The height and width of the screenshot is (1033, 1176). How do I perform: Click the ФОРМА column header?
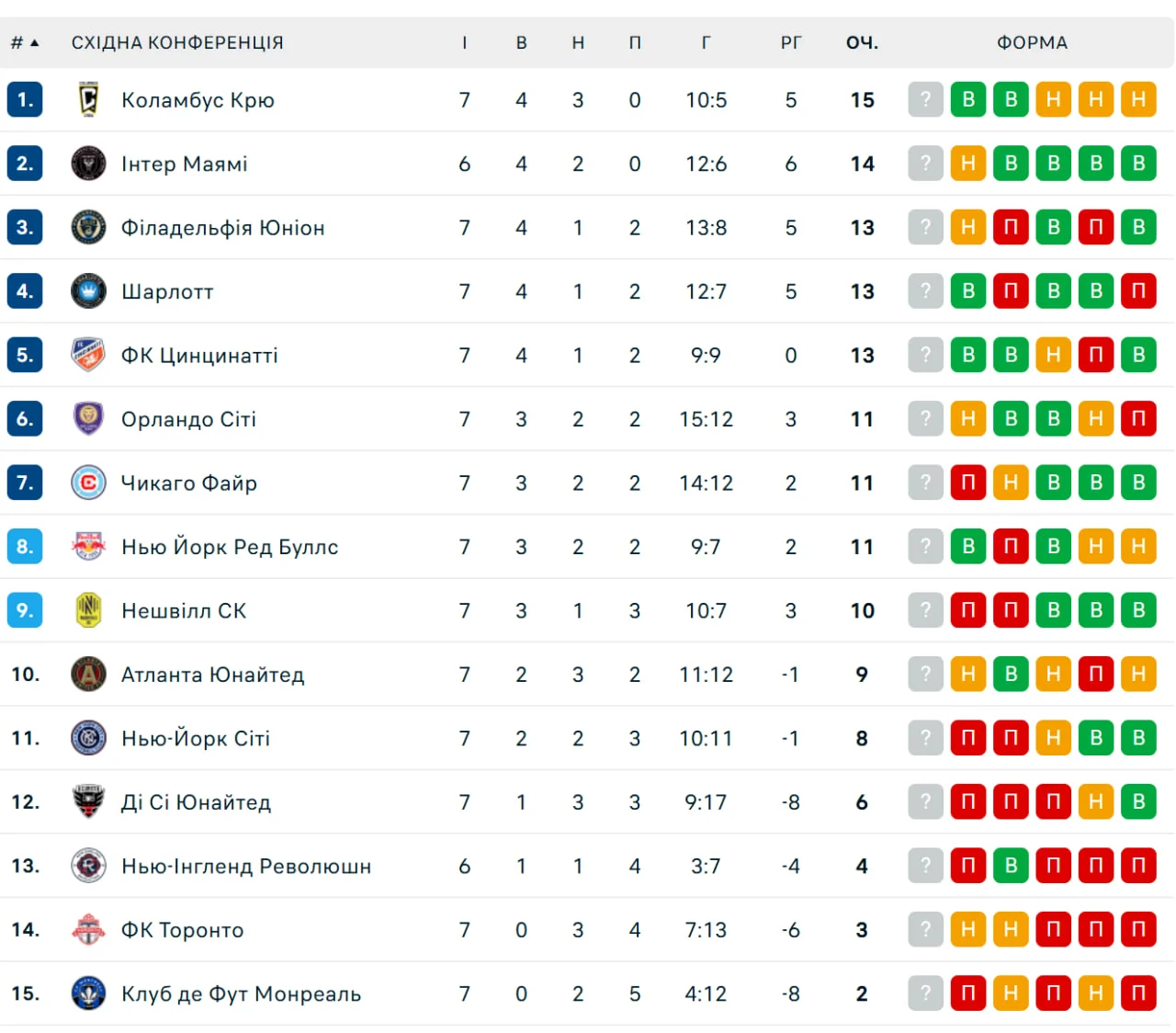pyautogui.click(x=1032, y=42)
